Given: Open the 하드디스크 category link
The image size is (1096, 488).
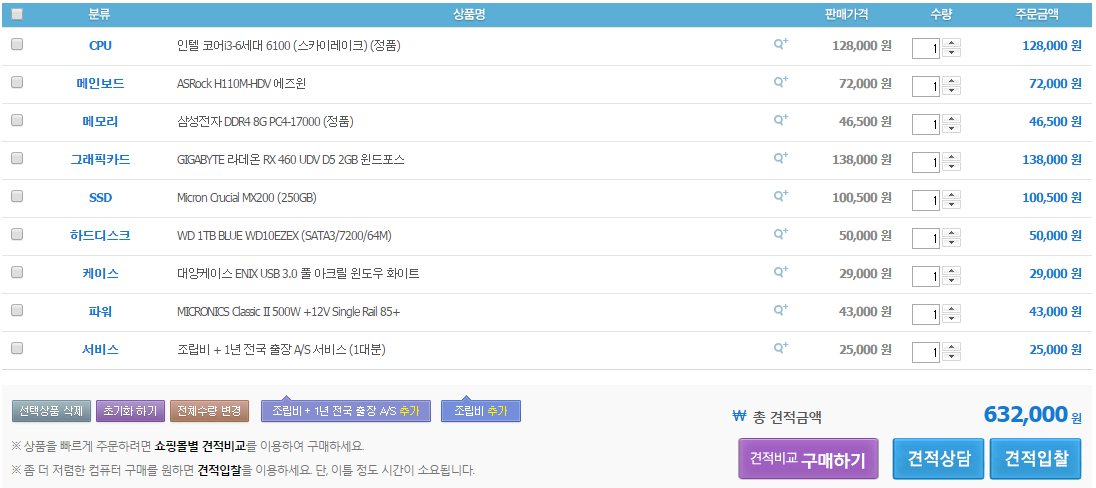Looking at the screenshot, I should point(100,236).
